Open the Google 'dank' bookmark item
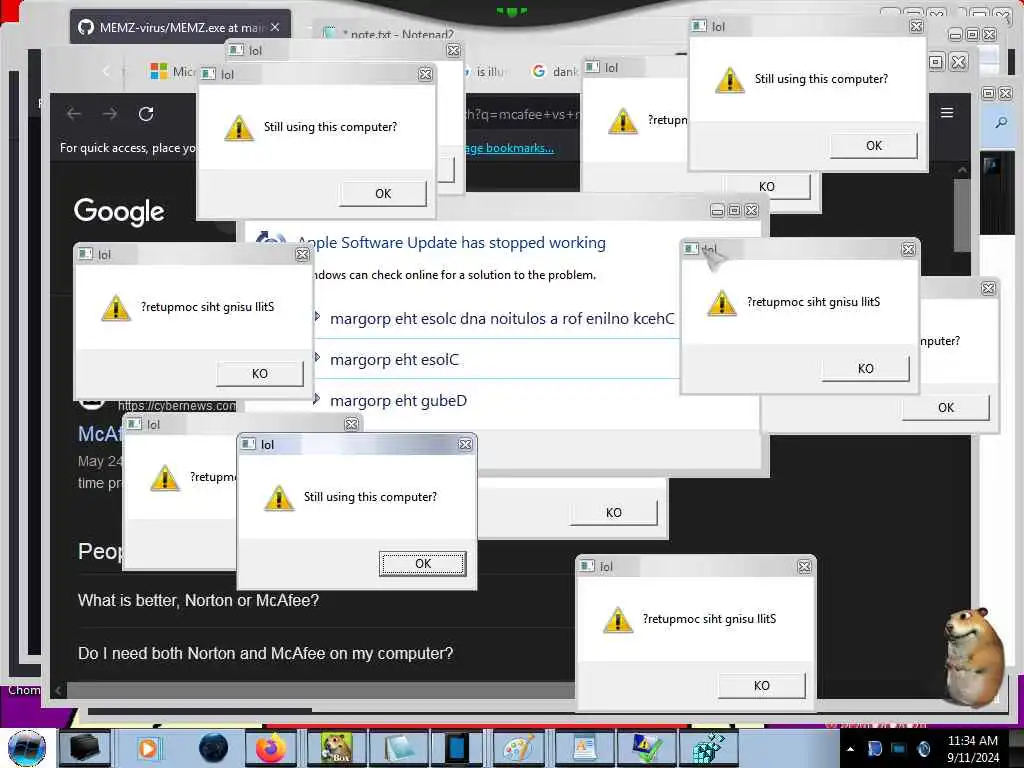This screenshot has height=768, width=1024. [x=554, y=71]
